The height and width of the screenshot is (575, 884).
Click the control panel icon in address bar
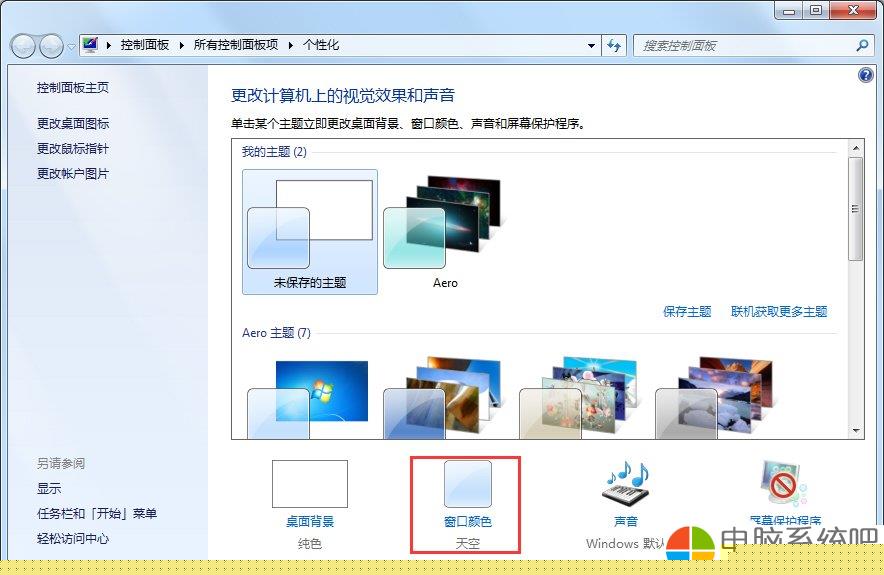tap(90, 45)
